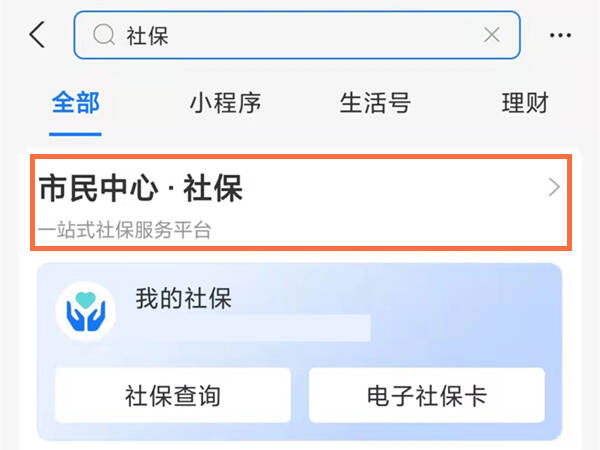Tap the back arrow to leave search
The image size is (600, 450).
38,34
